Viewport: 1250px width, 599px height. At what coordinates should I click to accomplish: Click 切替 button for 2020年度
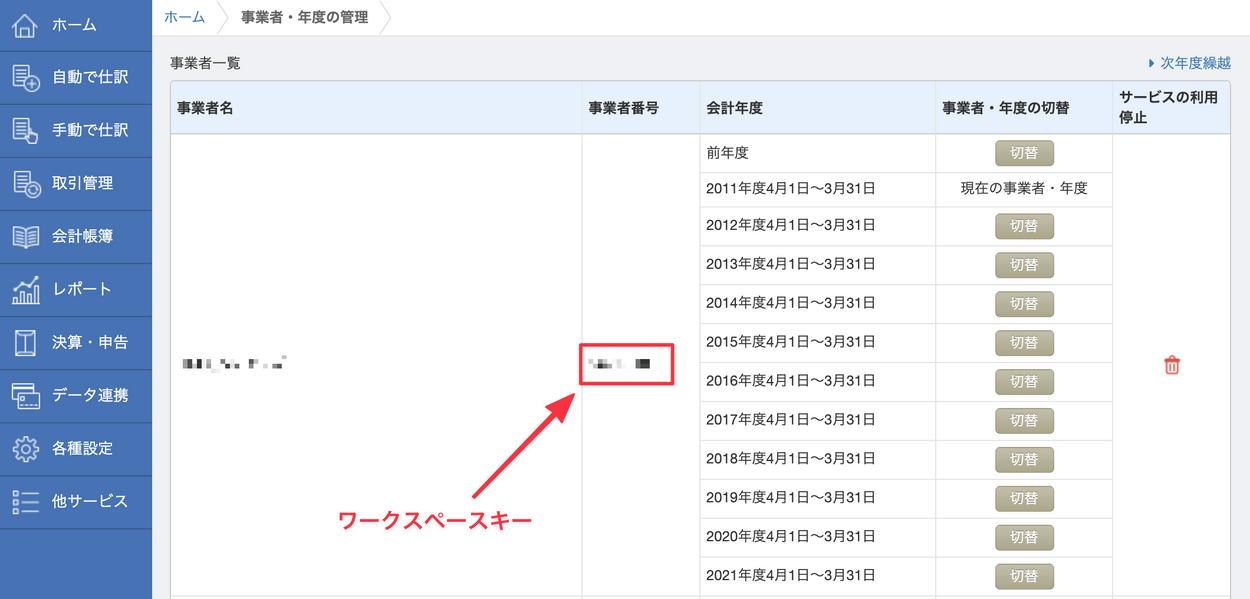pyautogui.click(x=1024, y=538)
